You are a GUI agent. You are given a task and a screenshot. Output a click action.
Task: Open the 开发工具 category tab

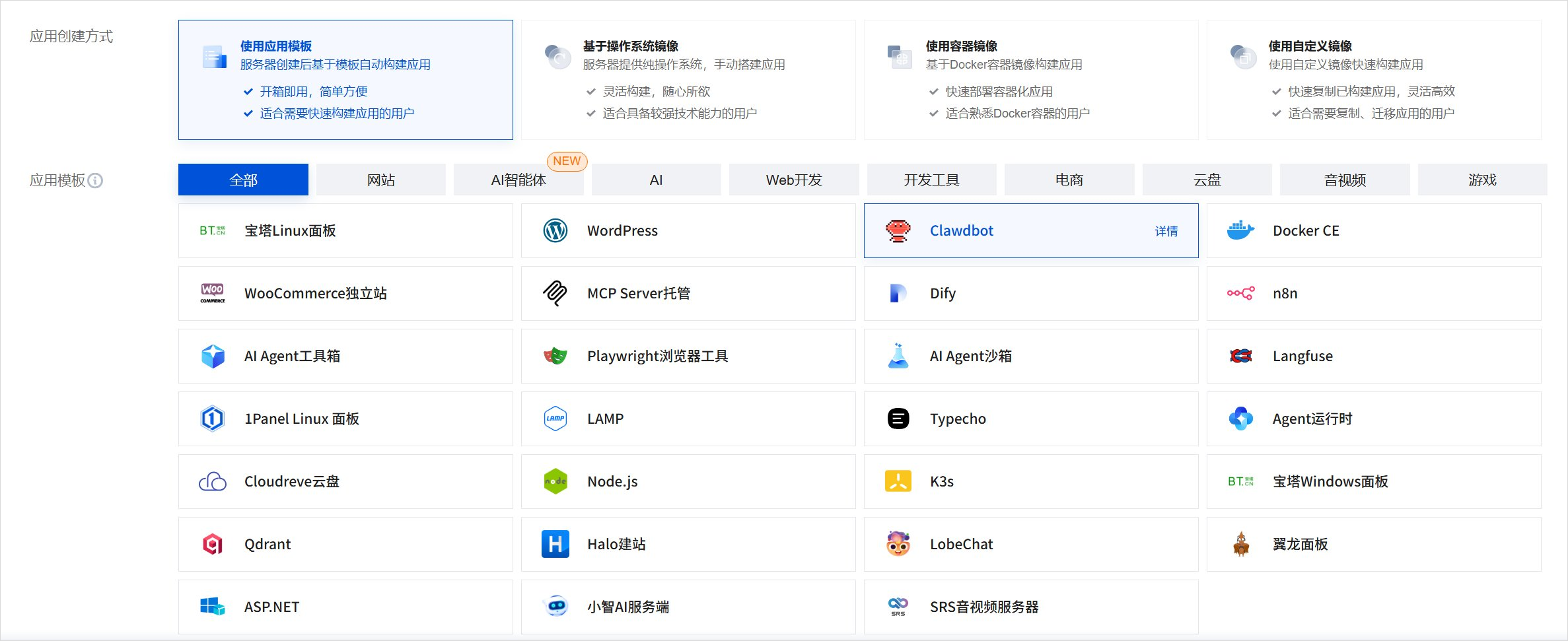[x=931, y=180]
